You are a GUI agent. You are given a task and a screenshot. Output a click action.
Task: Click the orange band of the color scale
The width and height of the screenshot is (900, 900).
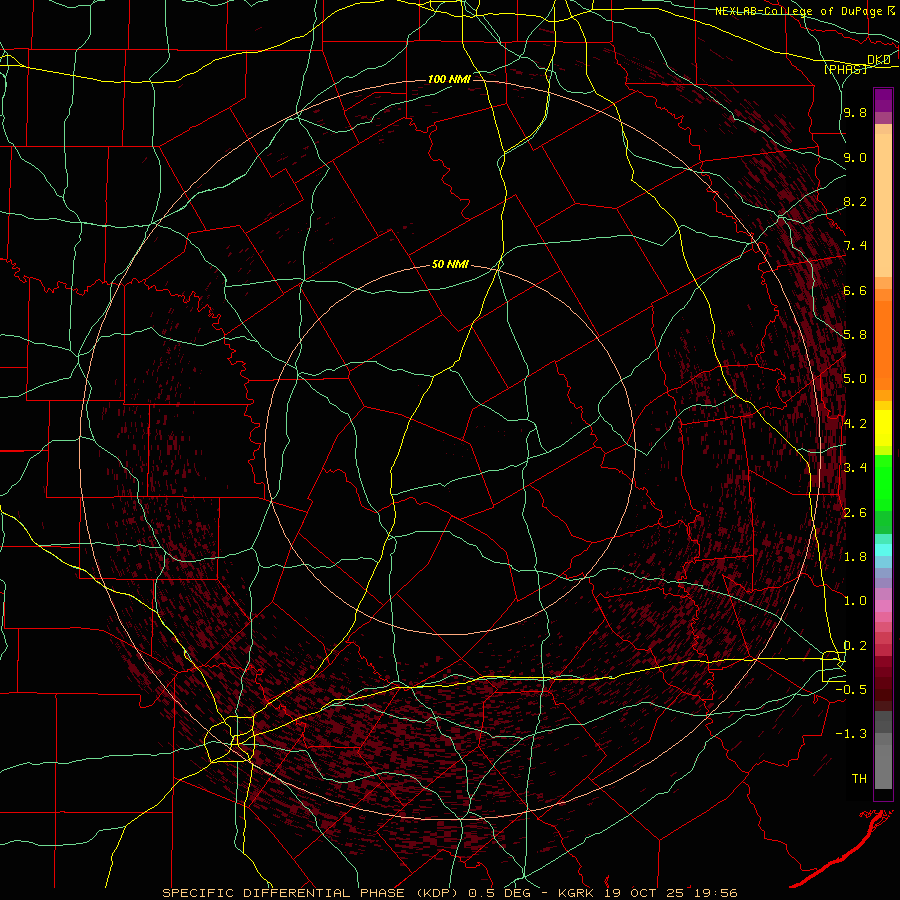[883, 345]
